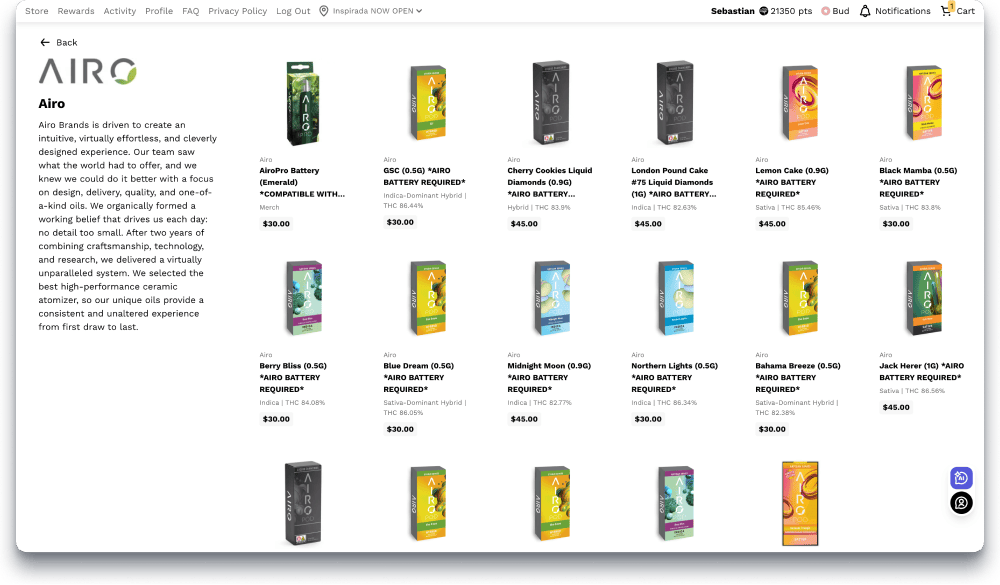The width and height of the screenshot is (1000, 585).
Task: Go to the Rewards page
Action: click(x=76, y=11)
